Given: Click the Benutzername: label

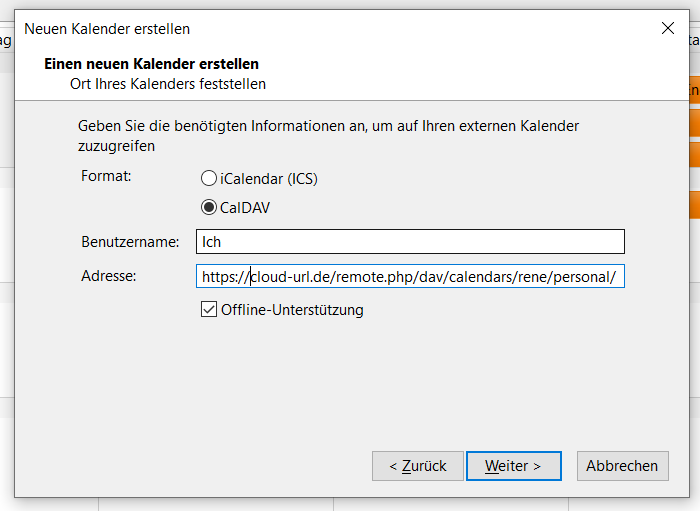Looking at the screenshot, I should [130, 242].
